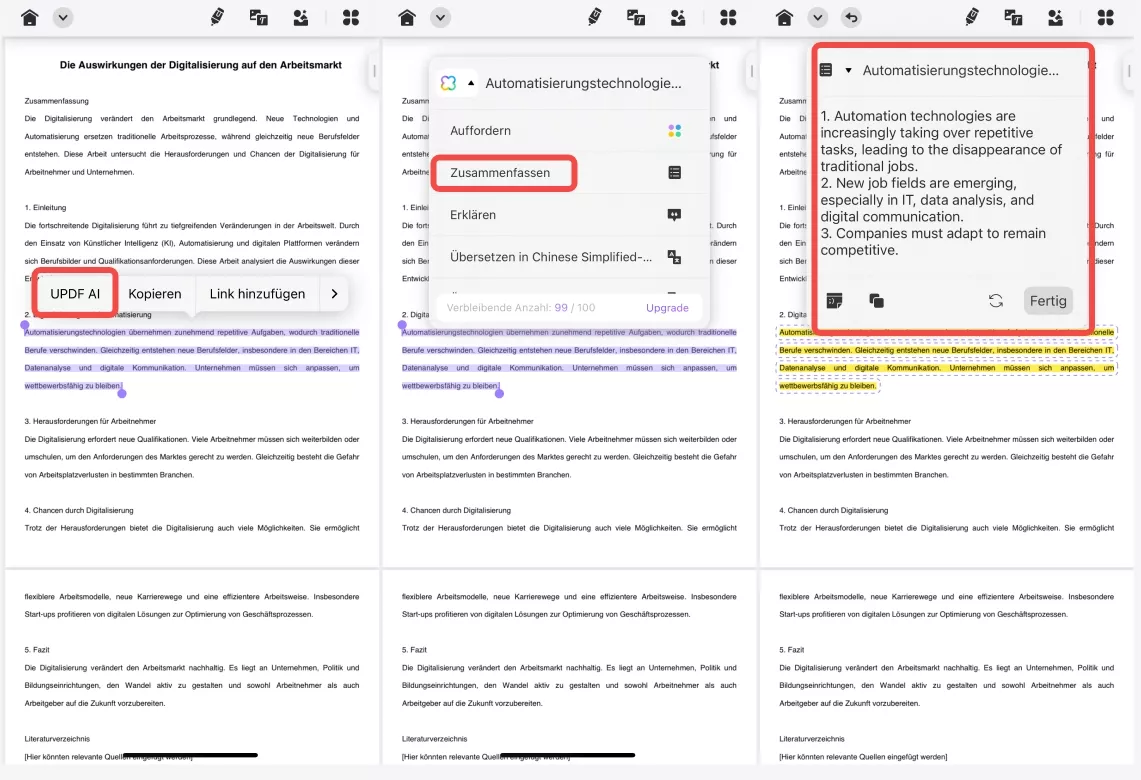This screenshot has width=1141, height=780.
Task: Open the home icon in the left screen
Action: click(x=30, y=17)
